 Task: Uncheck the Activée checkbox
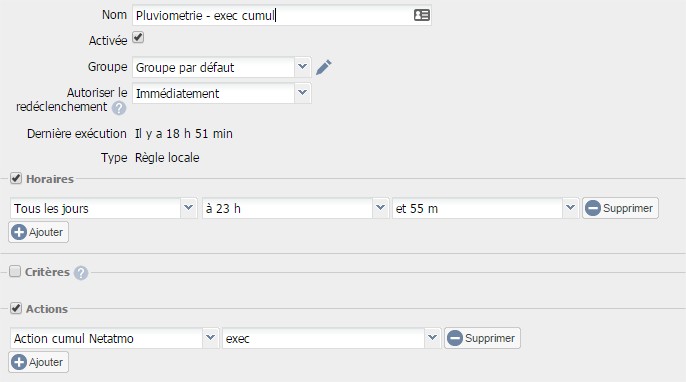tap(138, 37)
